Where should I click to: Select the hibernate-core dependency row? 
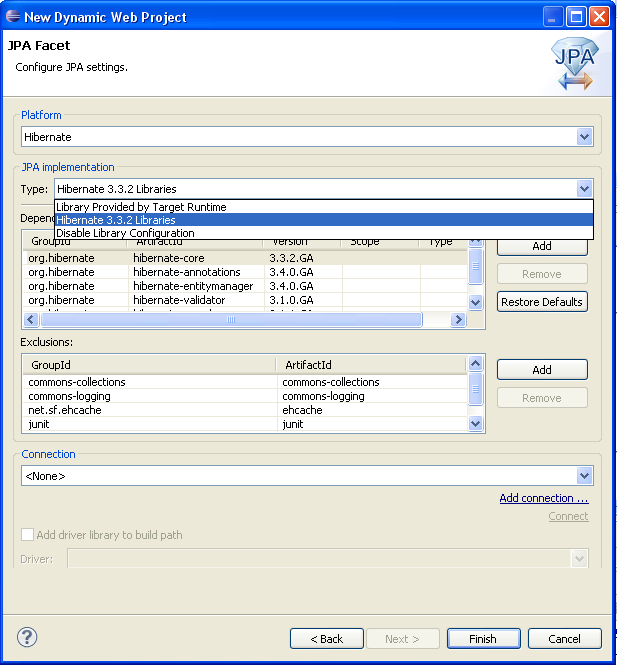(x=245, y=258)
